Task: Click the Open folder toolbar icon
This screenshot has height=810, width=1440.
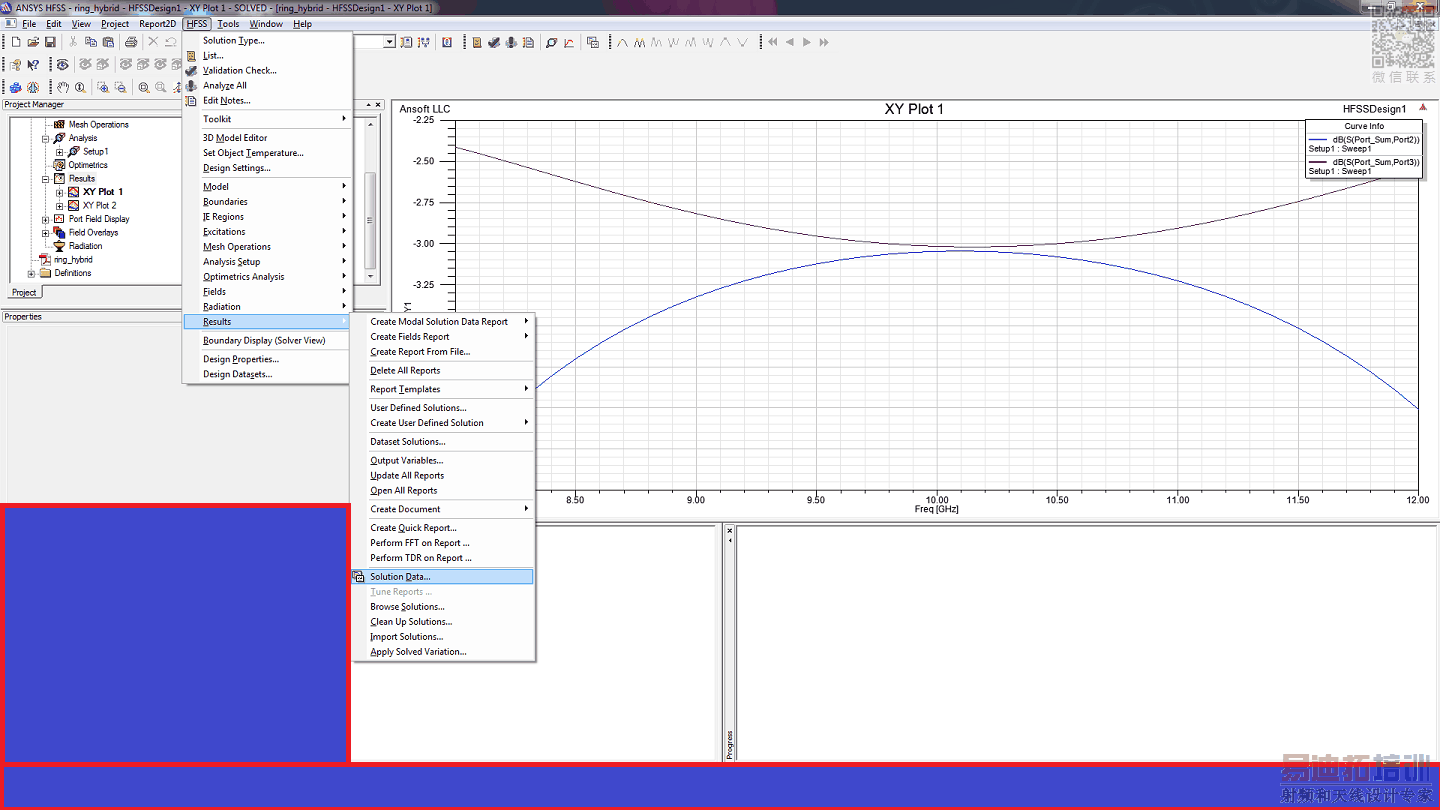Action: [x=33, y=42]
